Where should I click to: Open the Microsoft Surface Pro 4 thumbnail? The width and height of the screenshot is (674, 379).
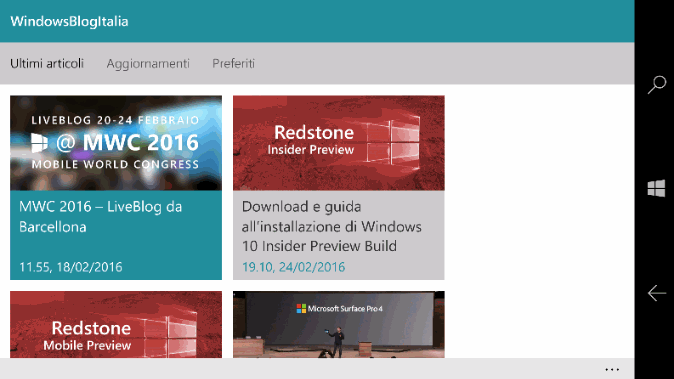(x=339, y=324)
